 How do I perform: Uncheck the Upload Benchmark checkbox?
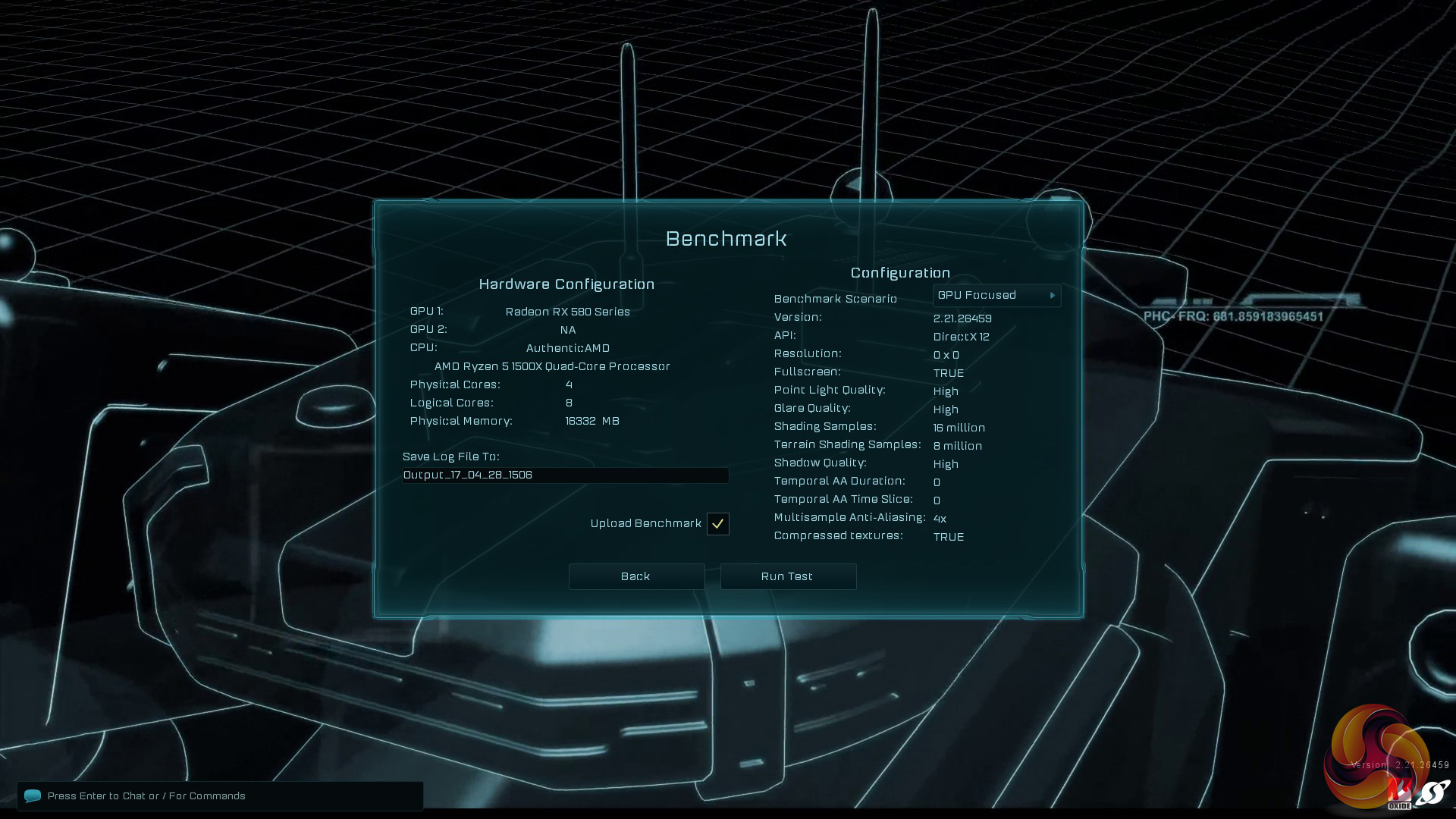click(x=717, y=524)
